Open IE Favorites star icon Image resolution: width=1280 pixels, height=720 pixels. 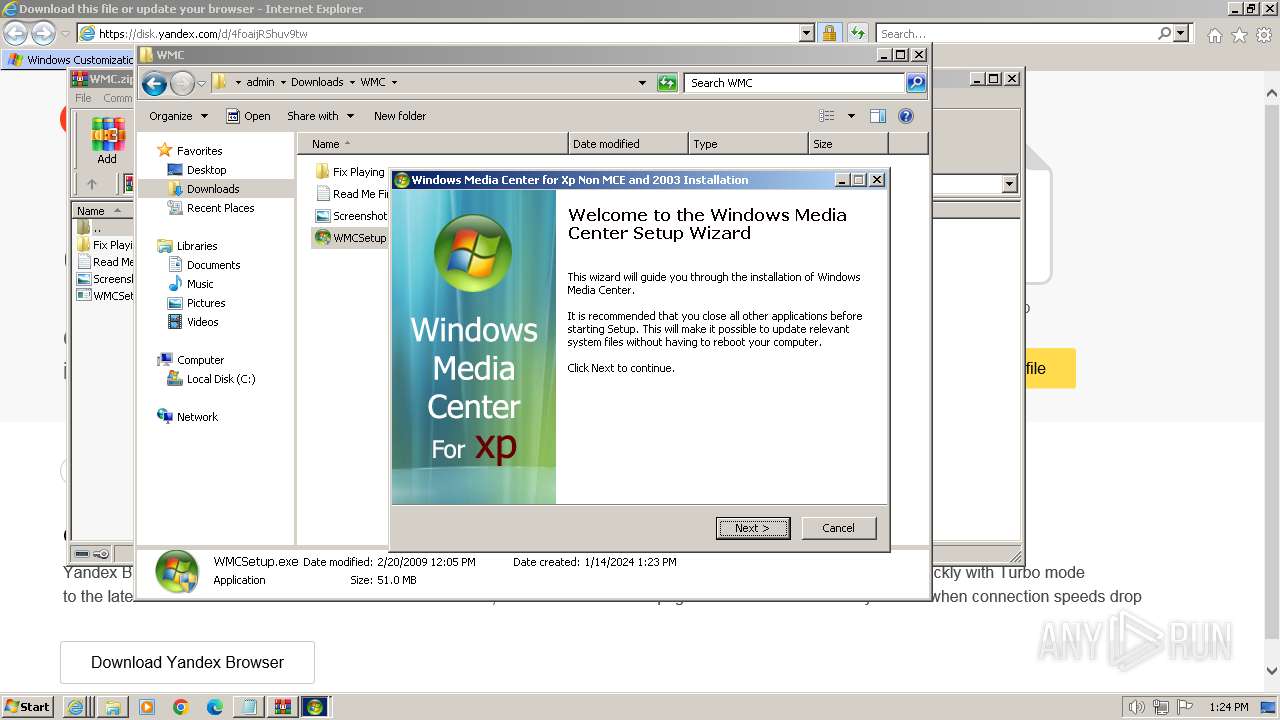pos(1239,35)
